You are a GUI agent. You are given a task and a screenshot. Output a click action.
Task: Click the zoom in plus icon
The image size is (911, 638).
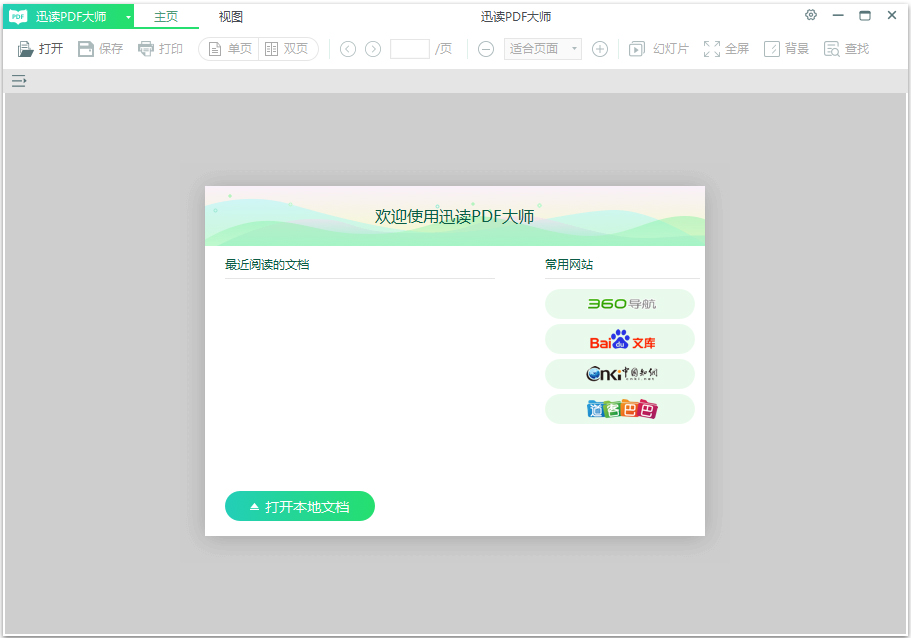[x=600, y=49]
